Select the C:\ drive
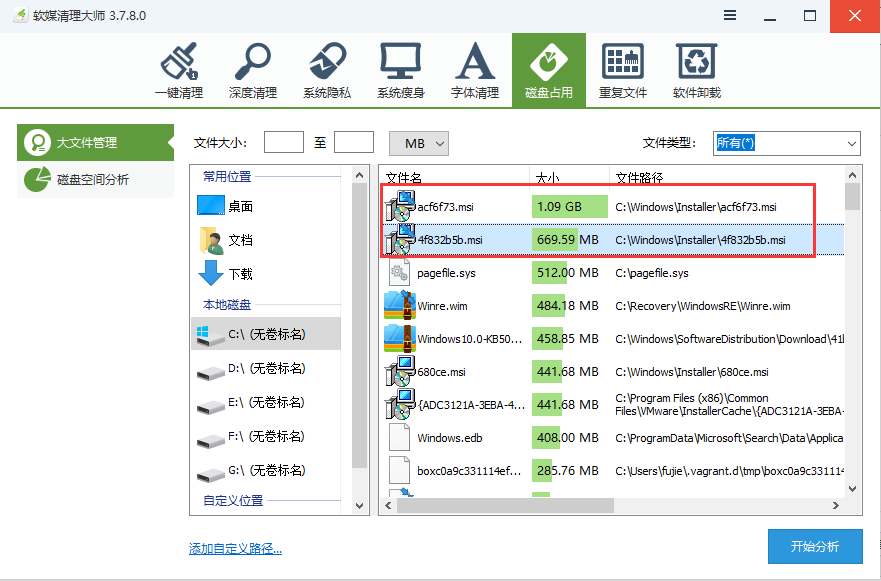Image resolution: width=881 pixels, height=581 pixels. tap(266, 334)
